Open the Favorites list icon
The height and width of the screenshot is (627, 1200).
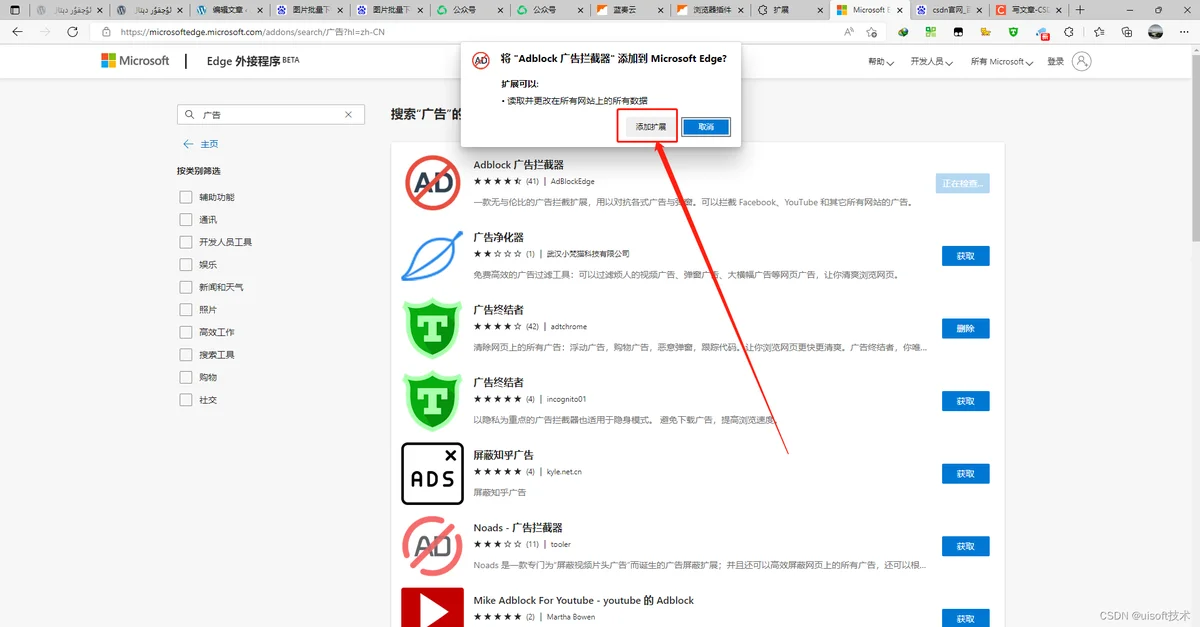click(1099, 31)
